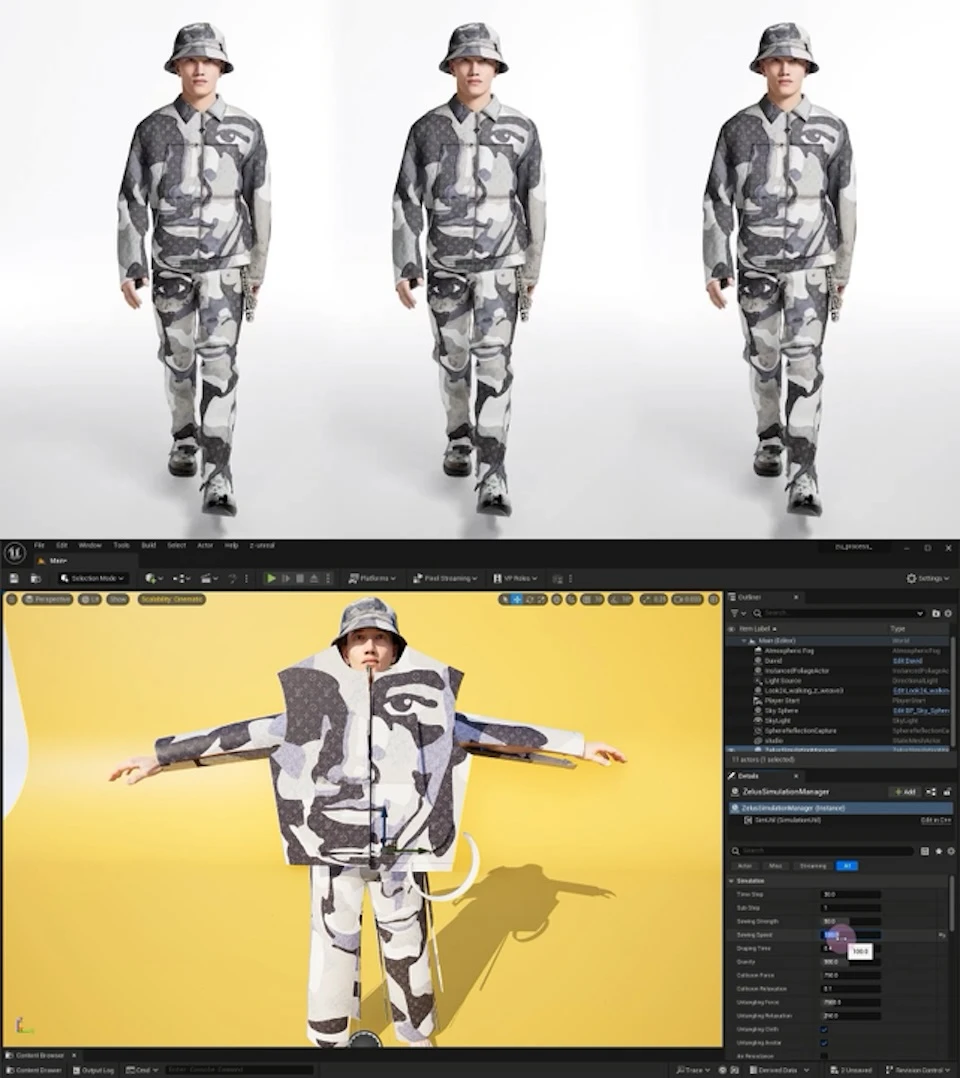The image size is (960, 1078).
Task: Click the Add button in the Details panel
Action: 905,792
